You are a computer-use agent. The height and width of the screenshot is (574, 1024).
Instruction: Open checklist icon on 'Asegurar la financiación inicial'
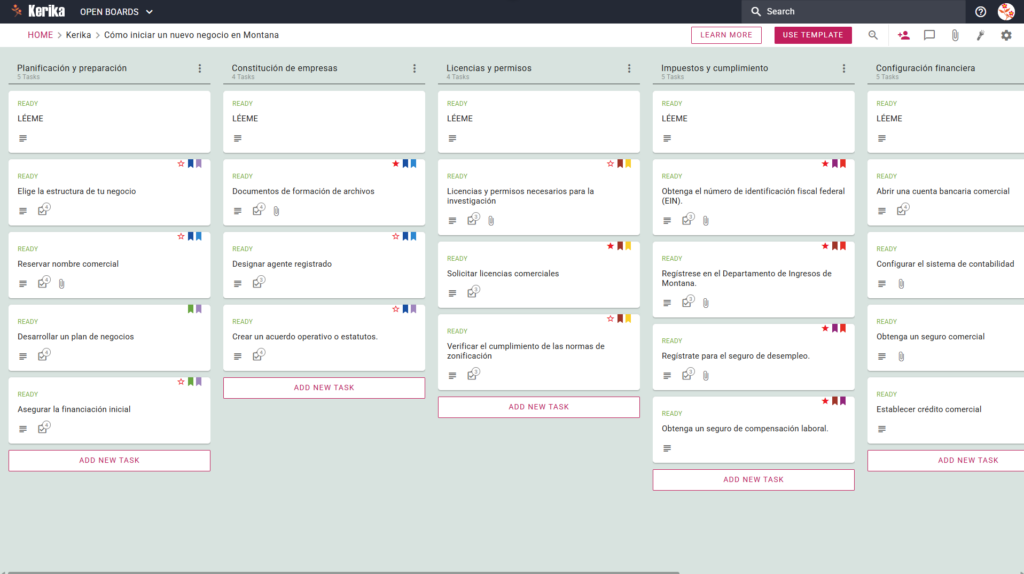click(43, 428)
